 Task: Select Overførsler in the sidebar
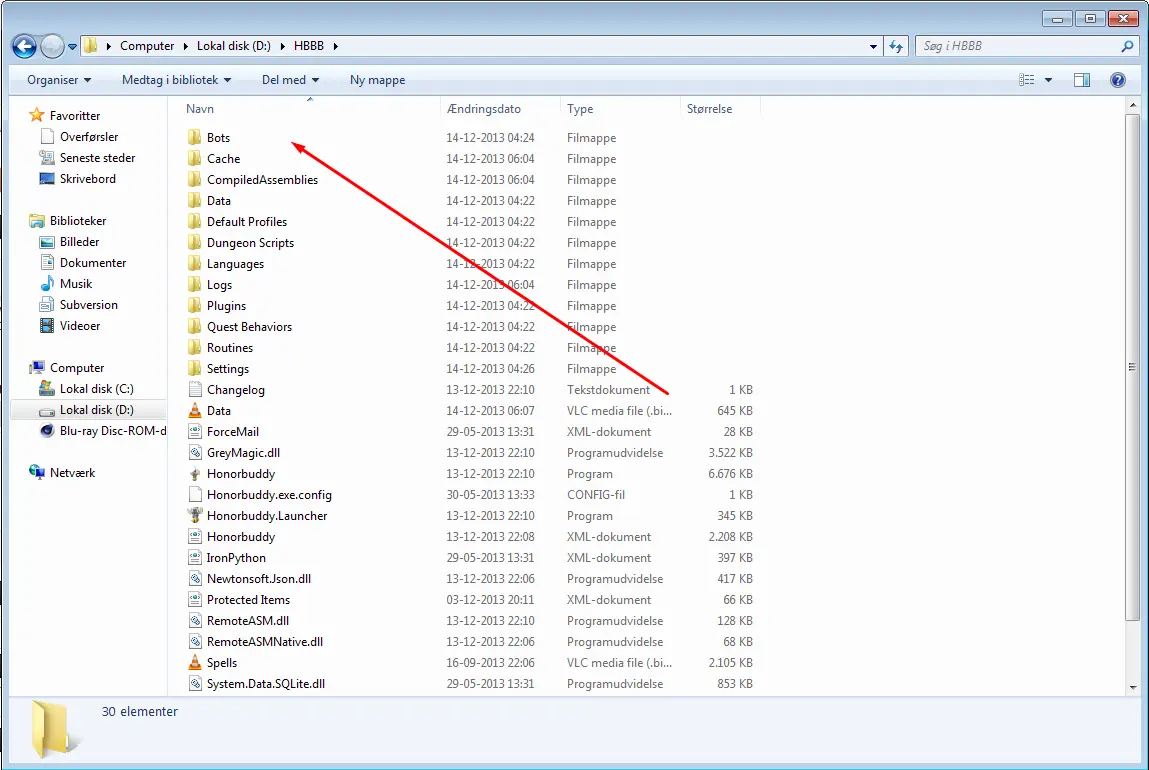point(89,137)
